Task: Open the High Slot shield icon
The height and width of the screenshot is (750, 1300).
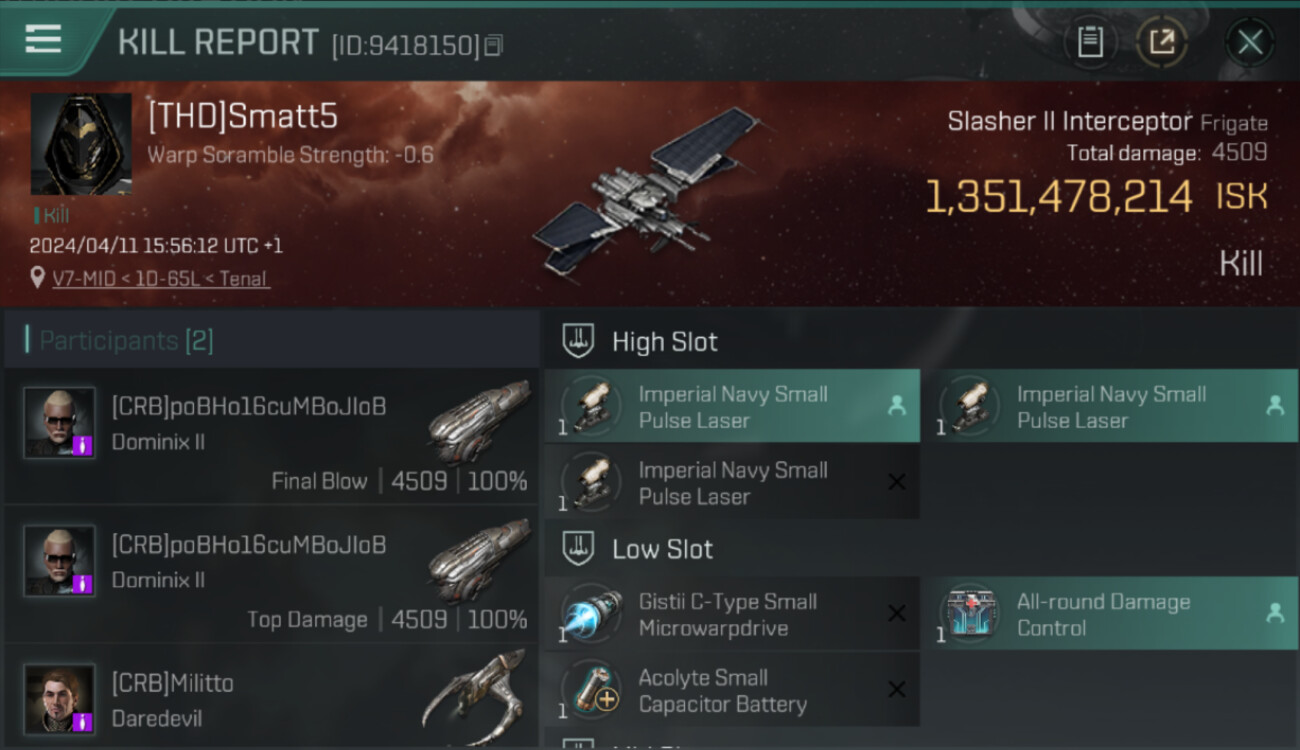Action: click(578, 341)
